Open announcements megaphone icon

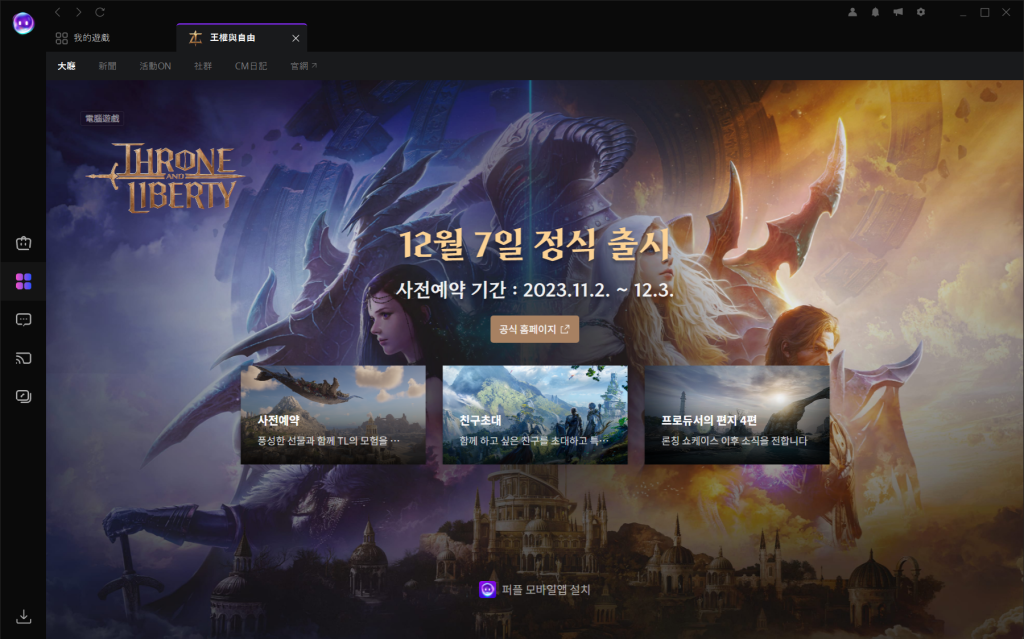898,12
